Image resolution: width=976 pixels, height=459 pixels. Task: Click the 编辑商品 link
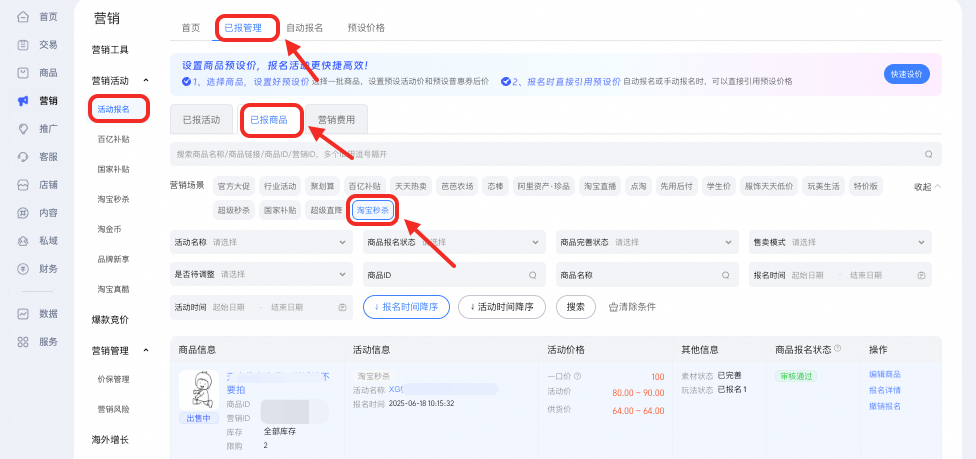885,374
